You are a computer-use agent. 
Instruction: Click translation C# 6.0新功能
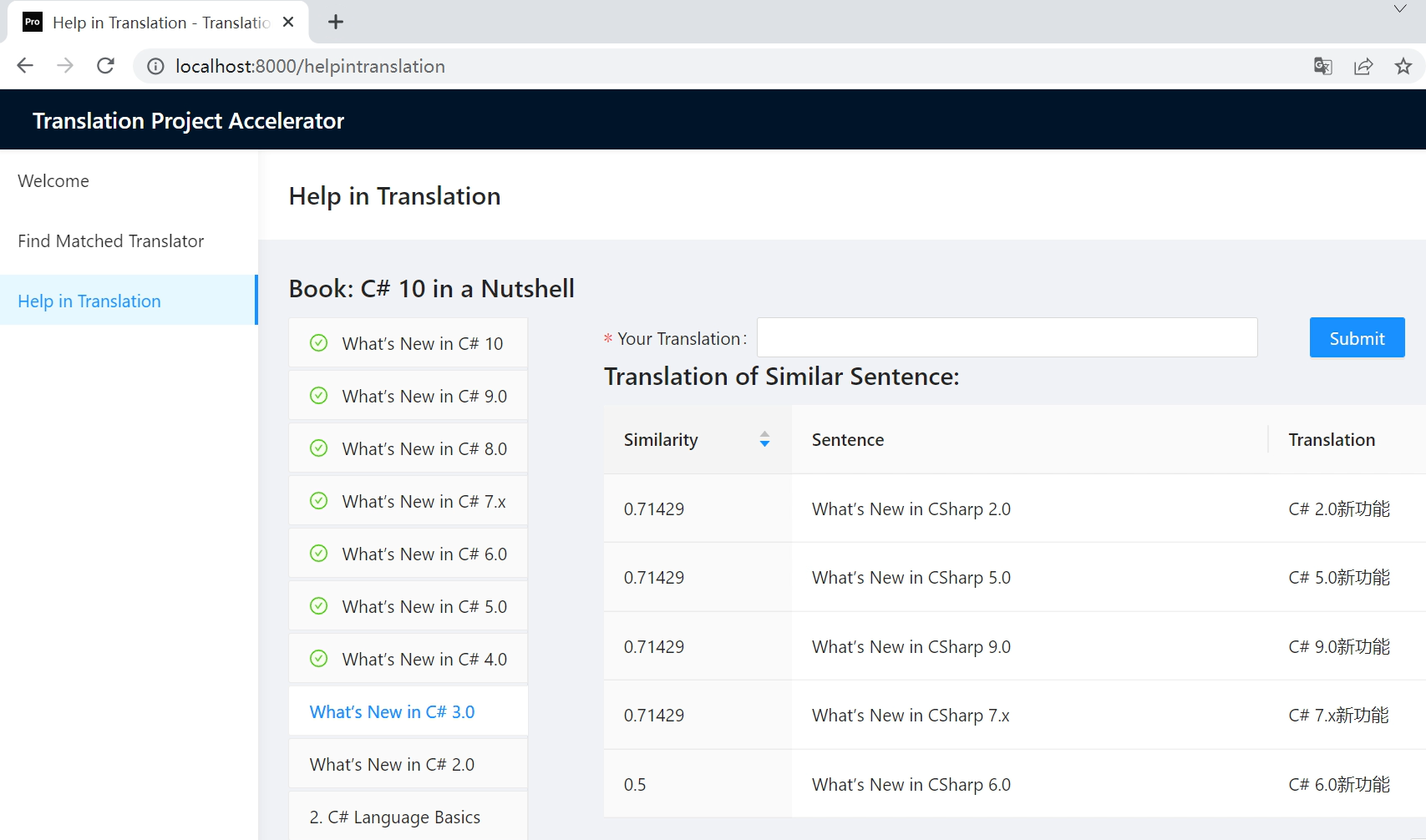[x=1339, y=784]
